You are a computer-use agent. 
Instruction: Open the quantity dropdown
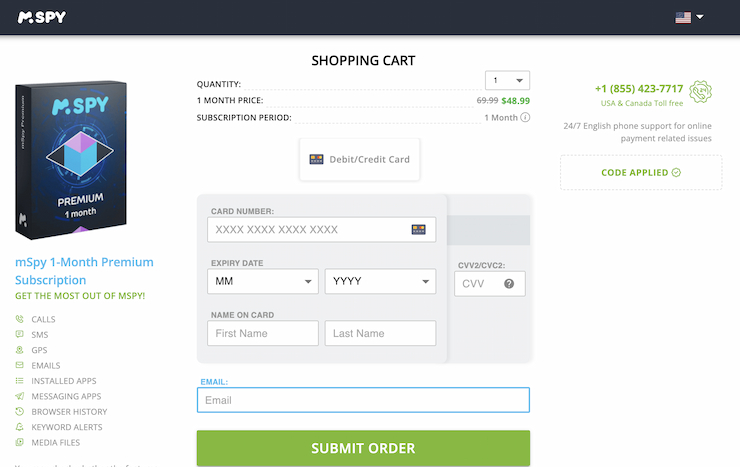507,80
